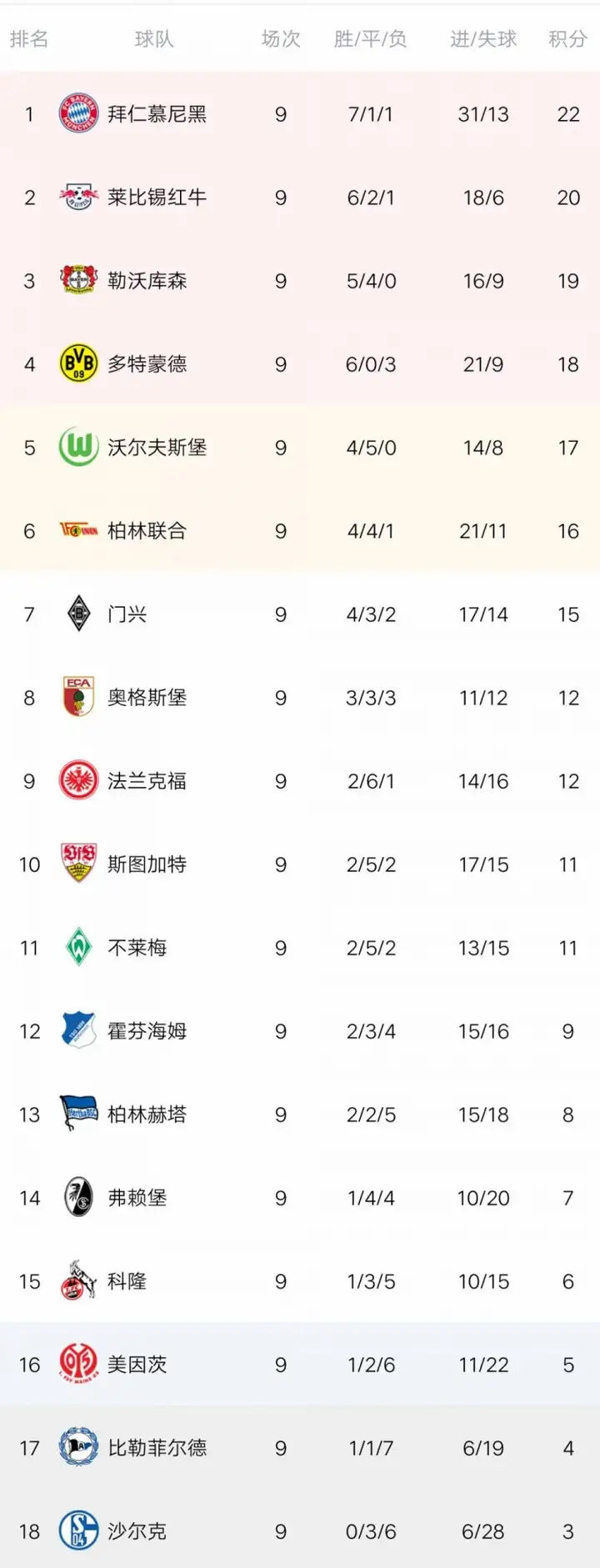Select the 积分 column header

coord(568,39)
